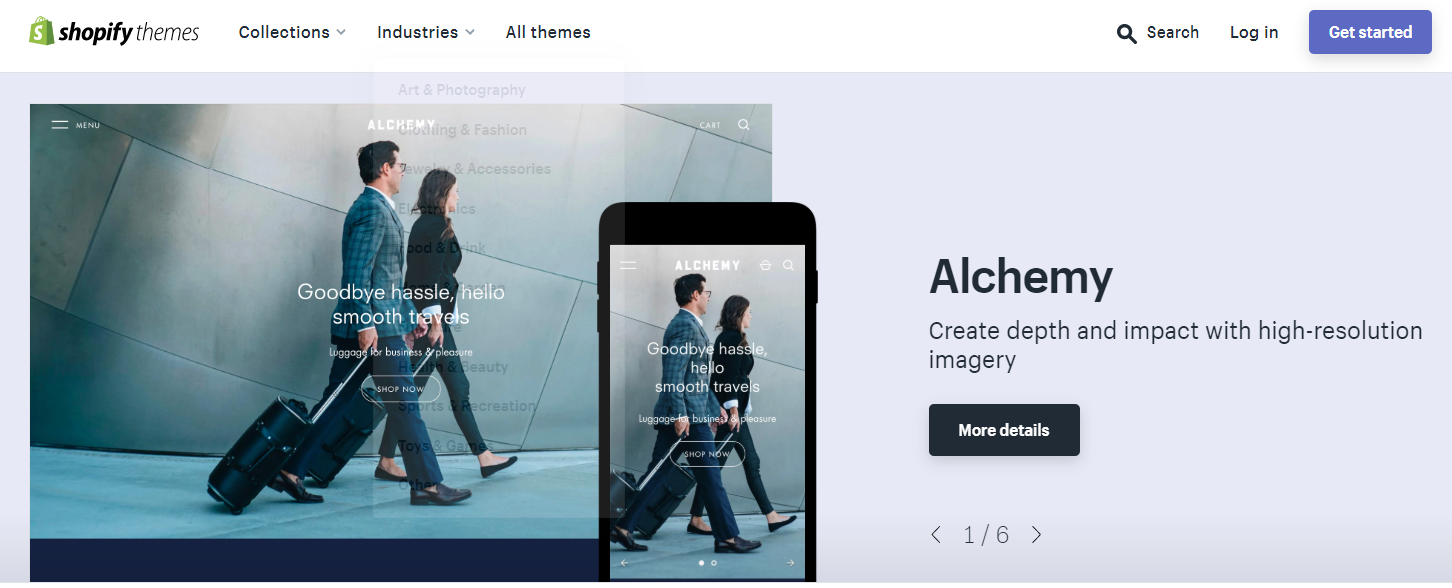Open the All themes link

[548, 32]
